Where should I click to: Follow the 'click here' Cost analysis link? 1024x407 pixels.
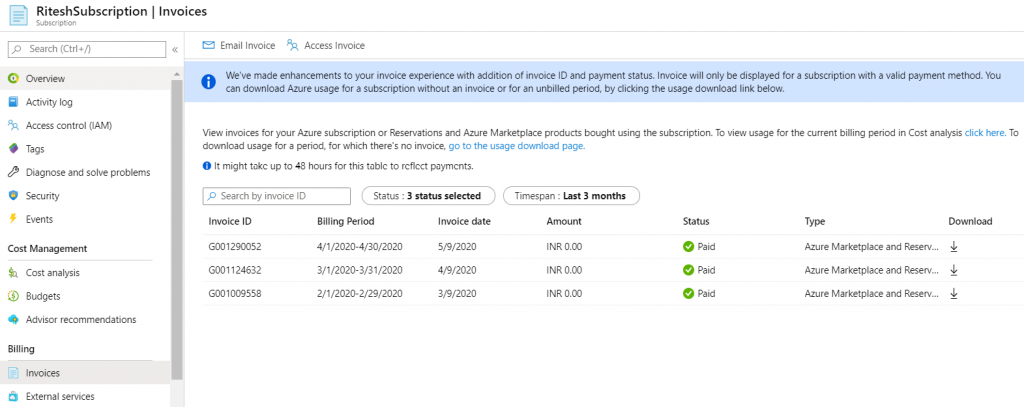click(984, 132)
